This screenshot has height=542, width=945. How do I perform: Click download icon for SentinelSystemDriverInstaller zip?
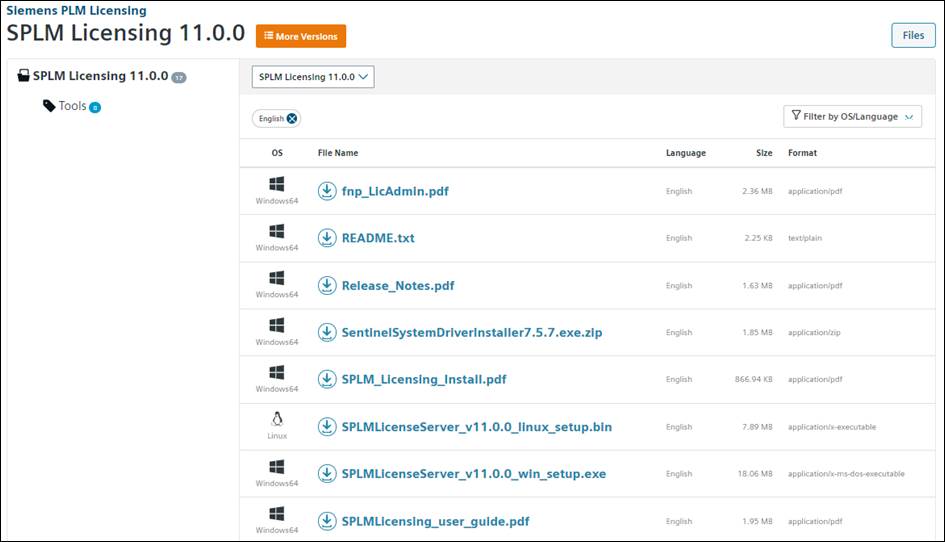tap(327, 332)
